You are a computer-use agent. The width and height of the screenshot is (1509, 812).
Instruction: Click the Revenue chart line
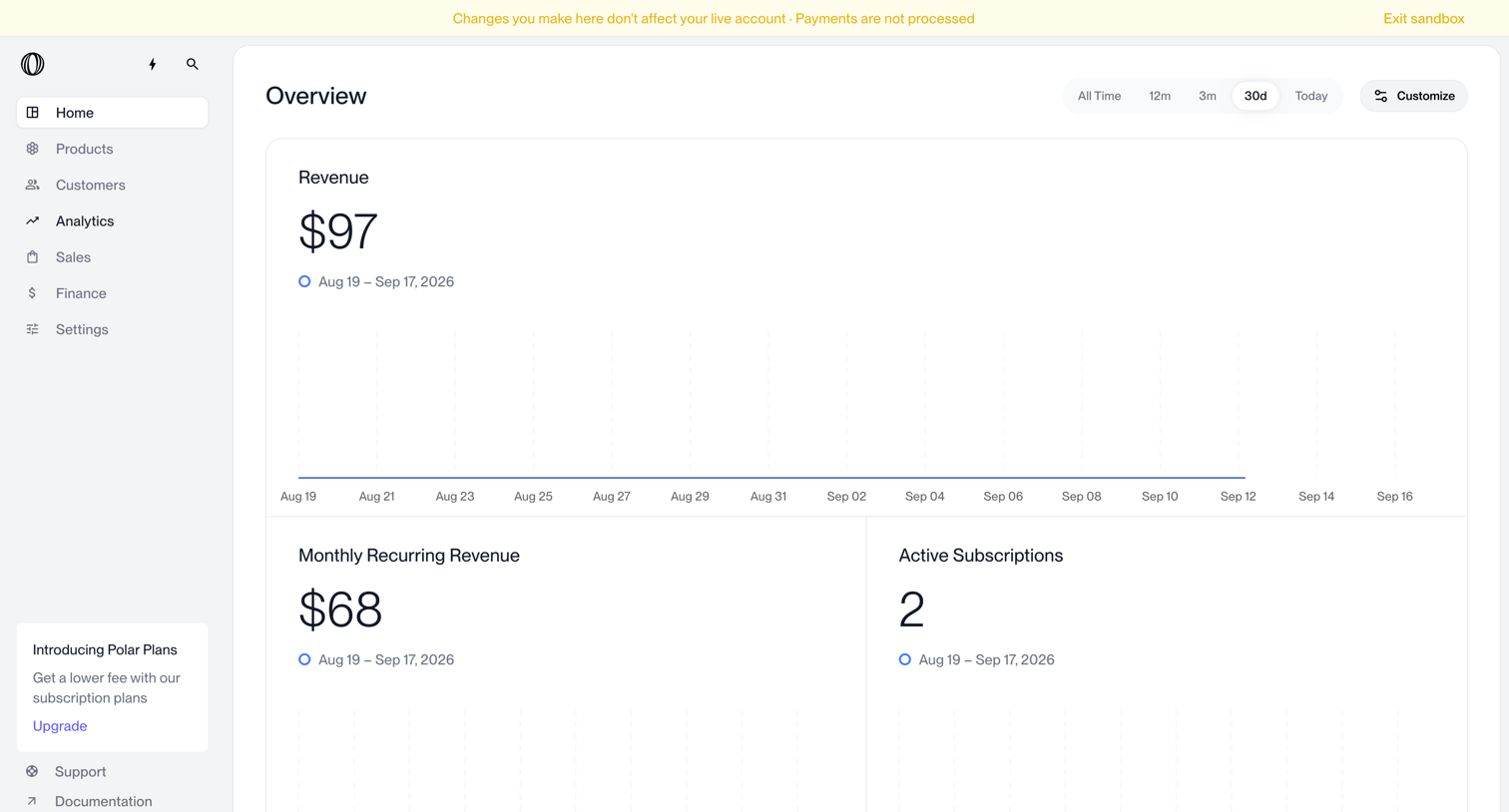[x=771, y=477]
